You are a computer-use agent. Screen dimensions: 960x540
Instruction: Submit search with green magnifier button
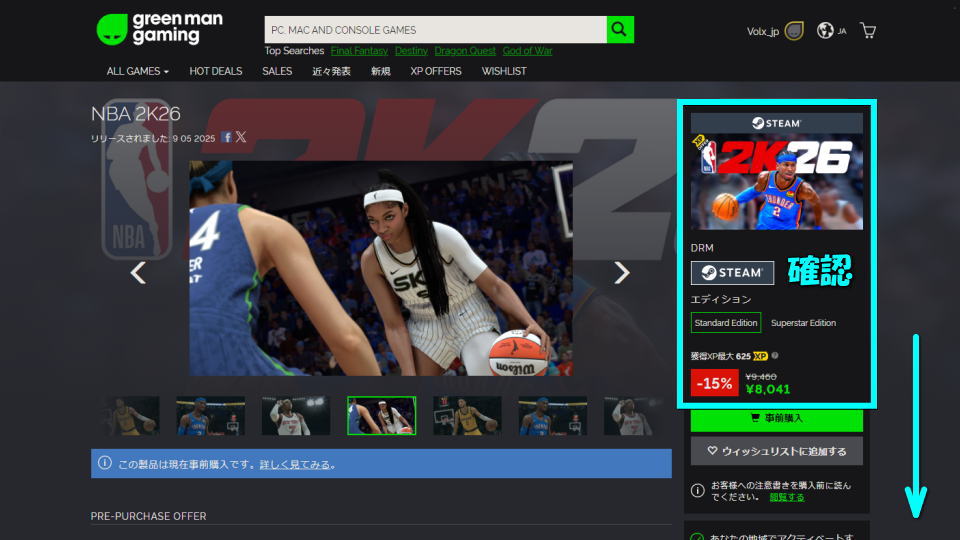tap(620, 29)
